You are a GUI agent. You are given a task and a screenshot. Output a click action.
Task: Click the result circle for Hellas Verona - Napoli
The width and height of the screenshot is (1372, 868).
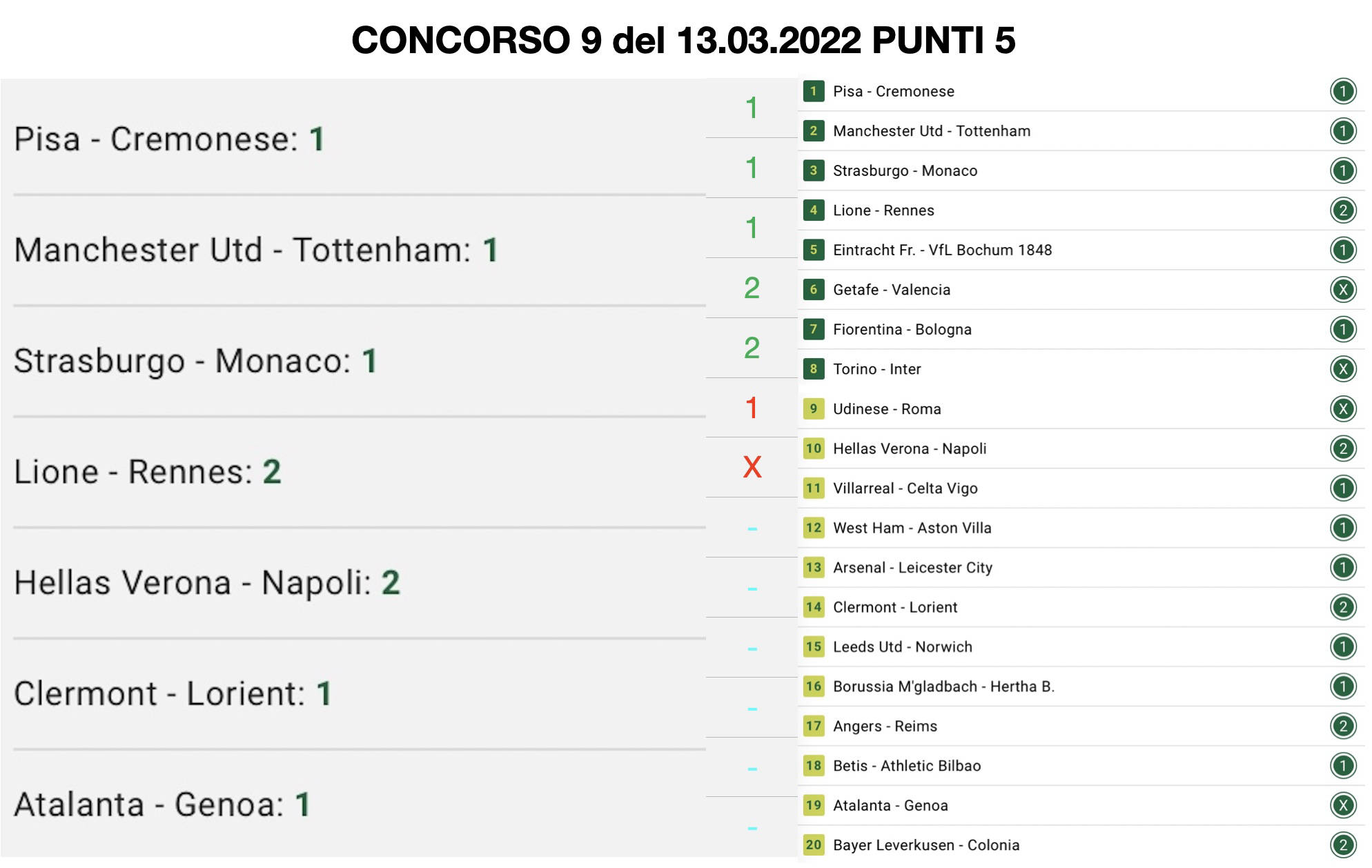coord(1342,448)
